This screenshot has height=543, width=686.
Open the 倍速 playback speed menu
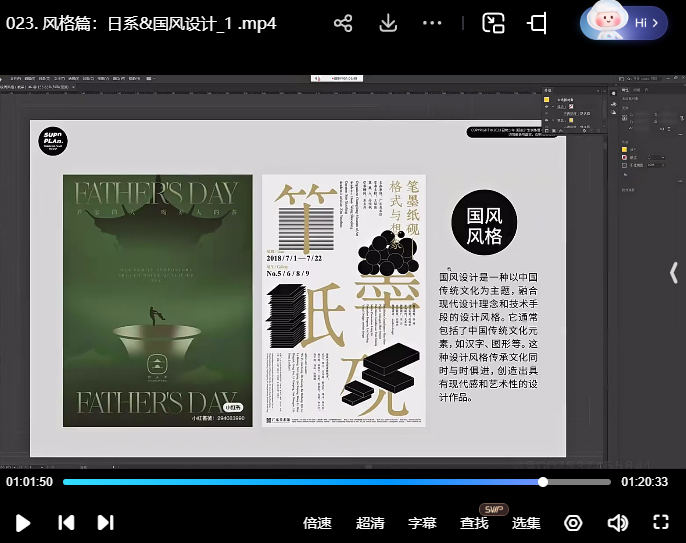click(317, 523)
